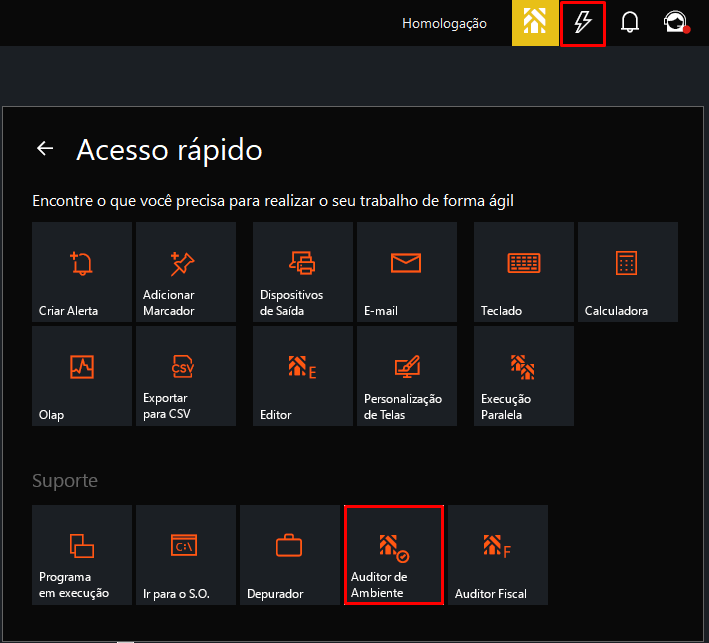The width and height of the screenshot is (709, 643).
Task: Click Ir para o S.O. tile
Action: click(x=186, y=555)
